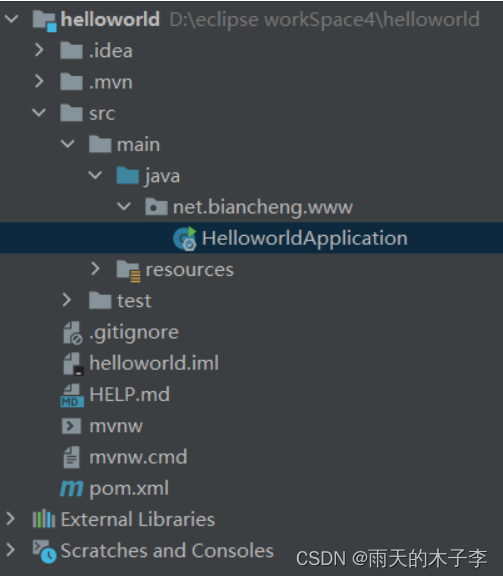Select the mvnw.cmd file entry
Screen dimensions: 503x578
138,457
